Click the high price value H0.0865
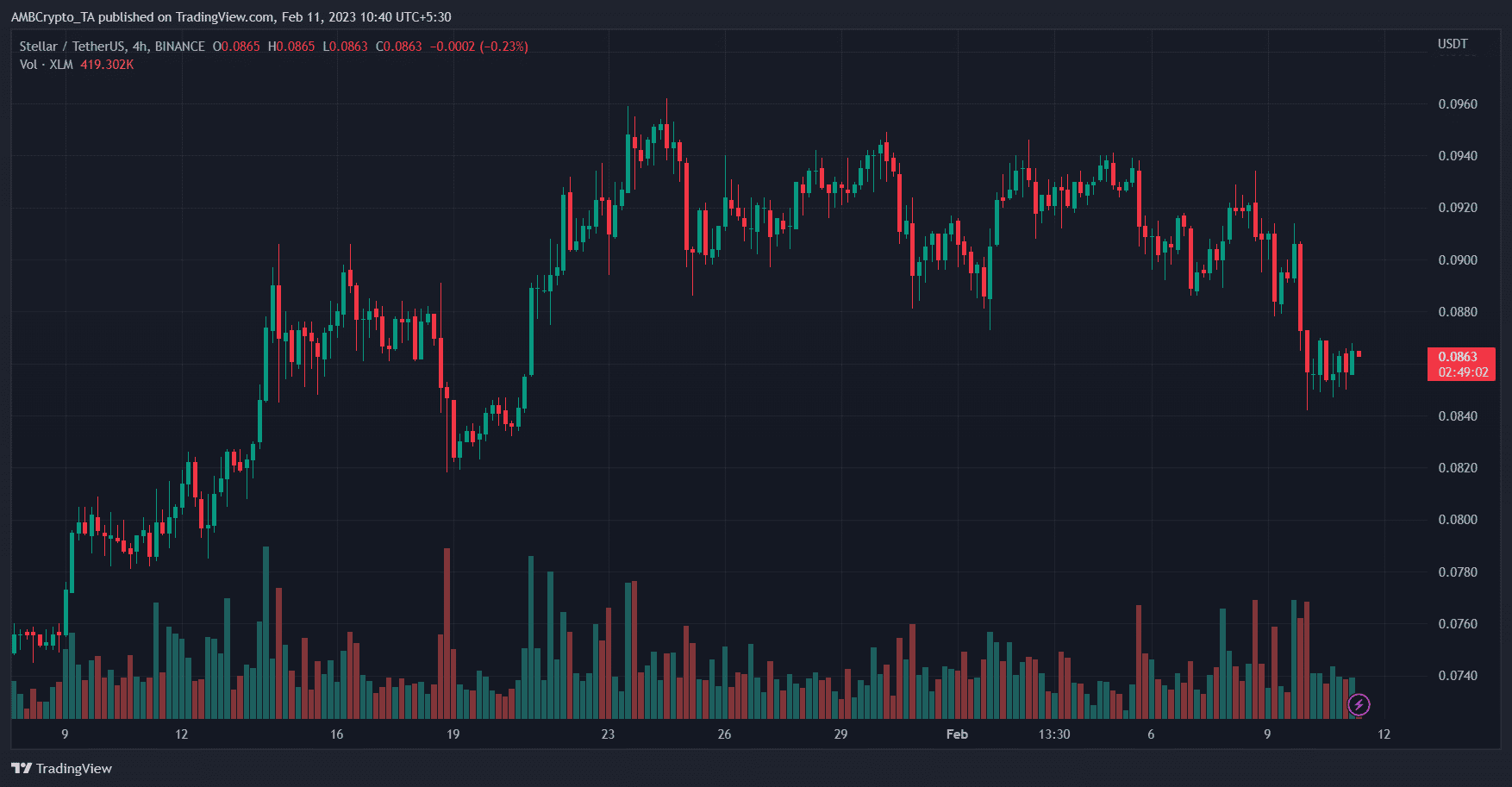The height and width of the screenshot is (787, 1512). click(291, 47)
